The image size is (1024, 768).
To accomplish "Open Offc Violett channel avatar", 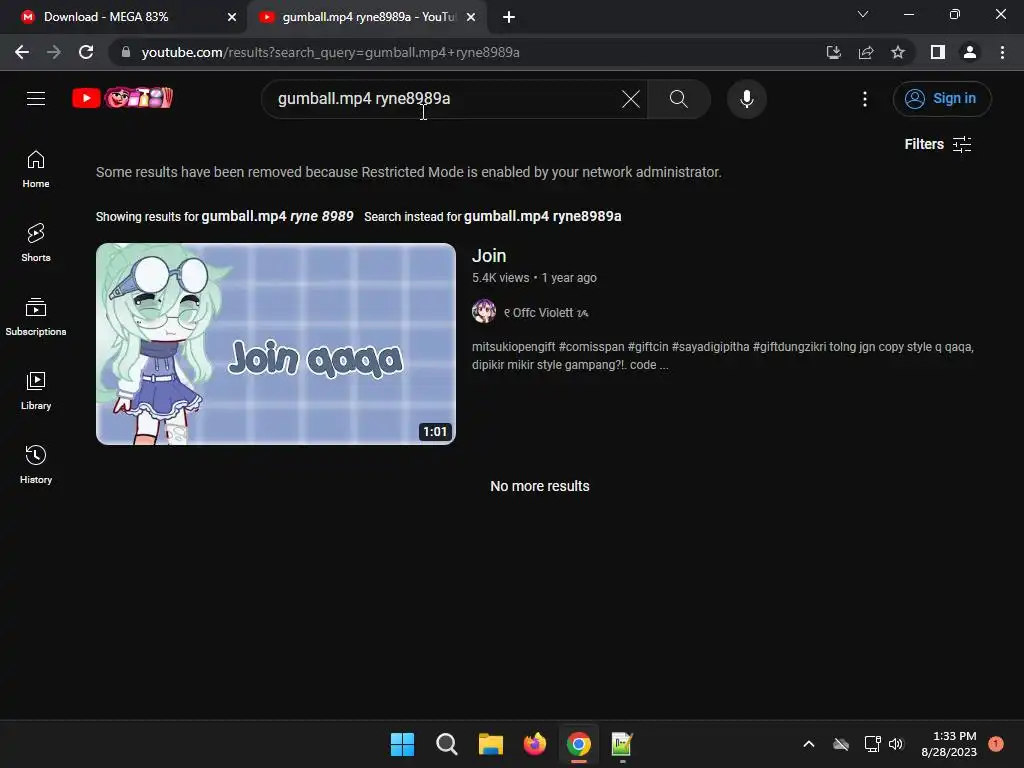I will click(484, 312).
